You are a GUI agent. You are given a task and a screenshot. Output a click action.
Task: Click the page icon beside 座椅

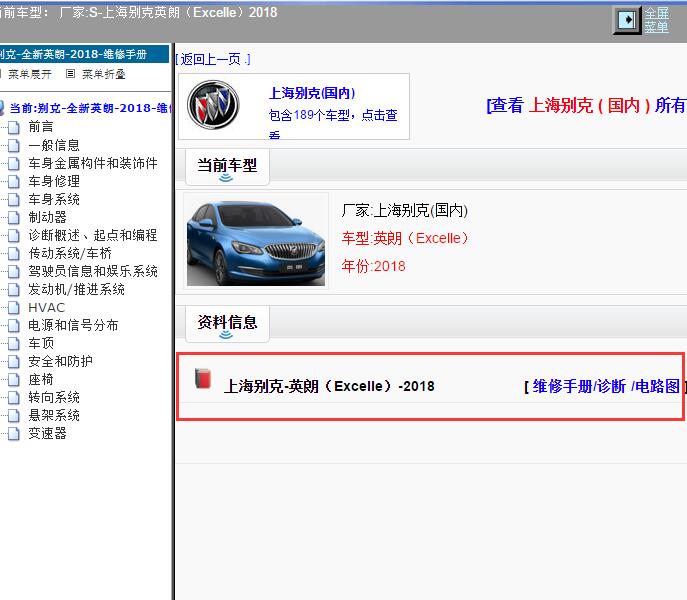pyautogui.click(x=14, y=380)
